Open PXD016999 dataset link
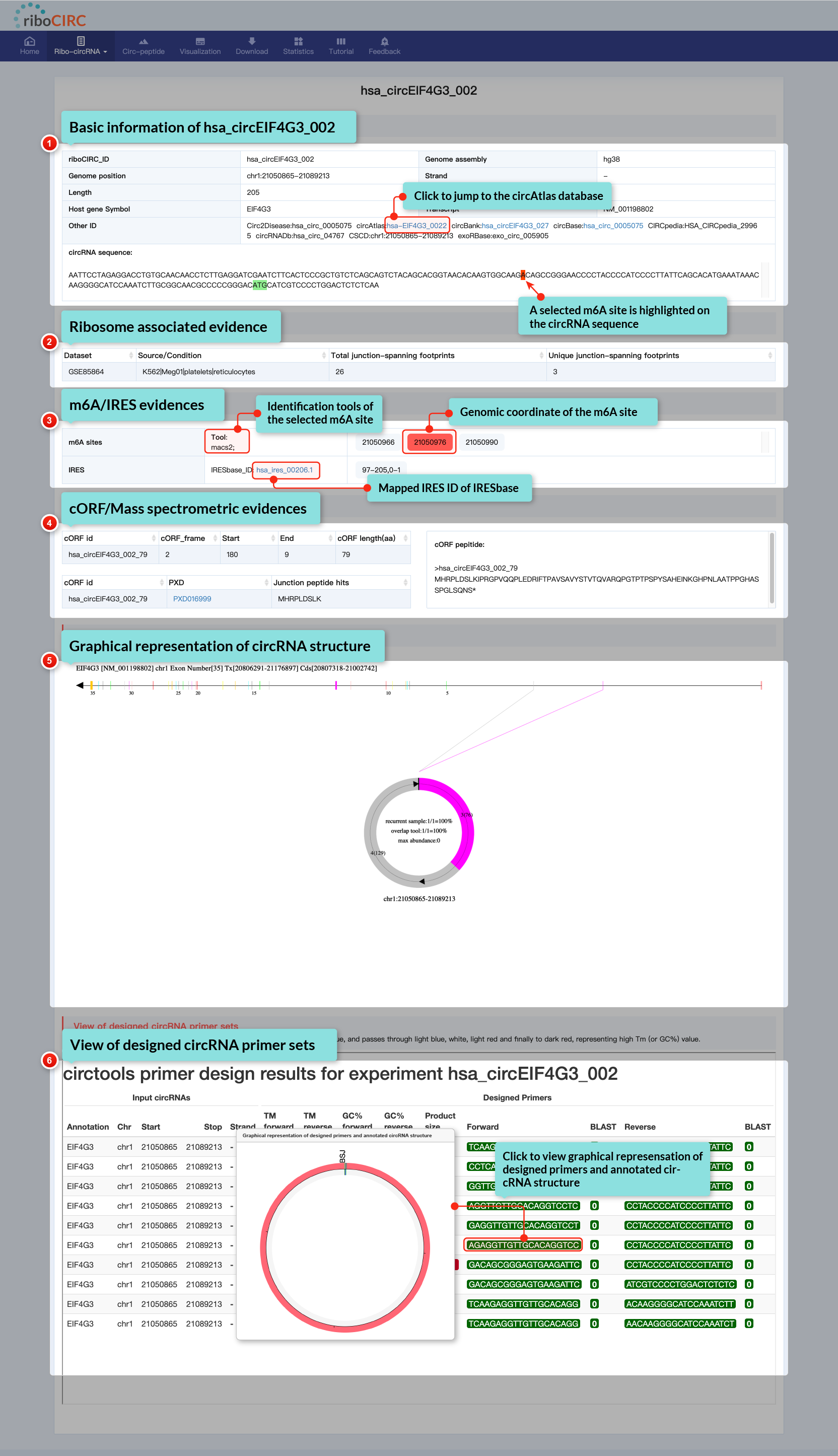The height and width of the screenshot is (1456, 838). (x=192, y=598)
